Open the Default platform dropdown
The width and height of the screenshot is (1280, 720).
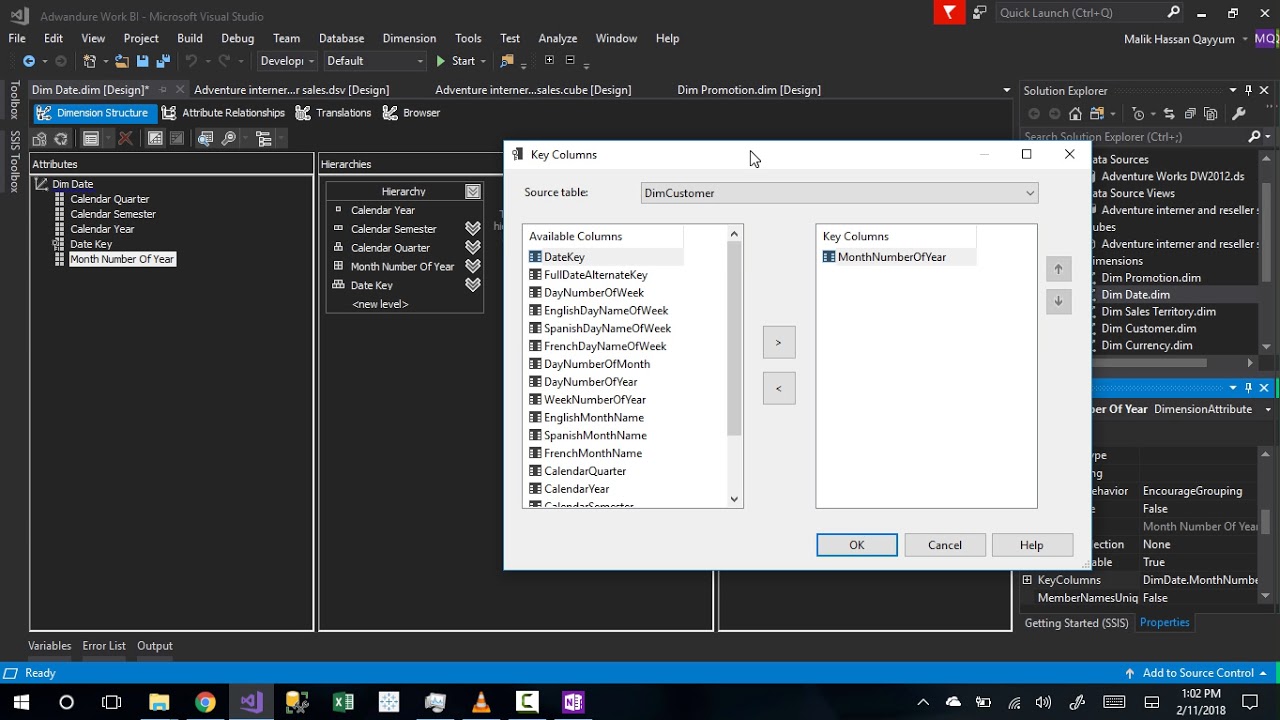pos(375,61)
